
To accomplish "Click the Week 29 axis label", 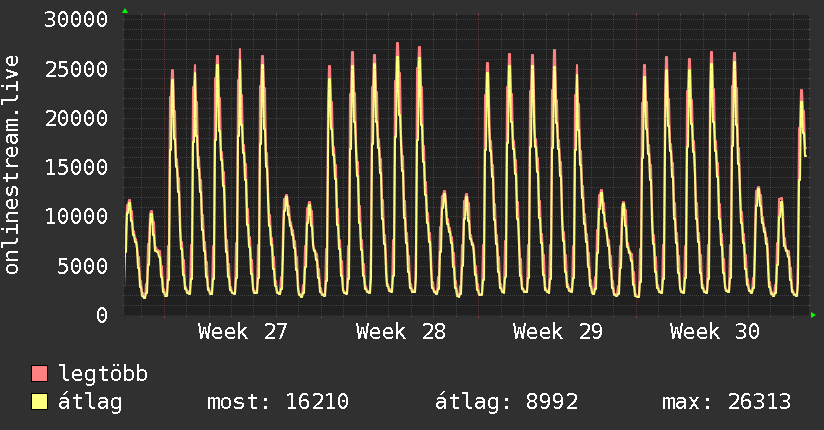I will pos(558,332).
